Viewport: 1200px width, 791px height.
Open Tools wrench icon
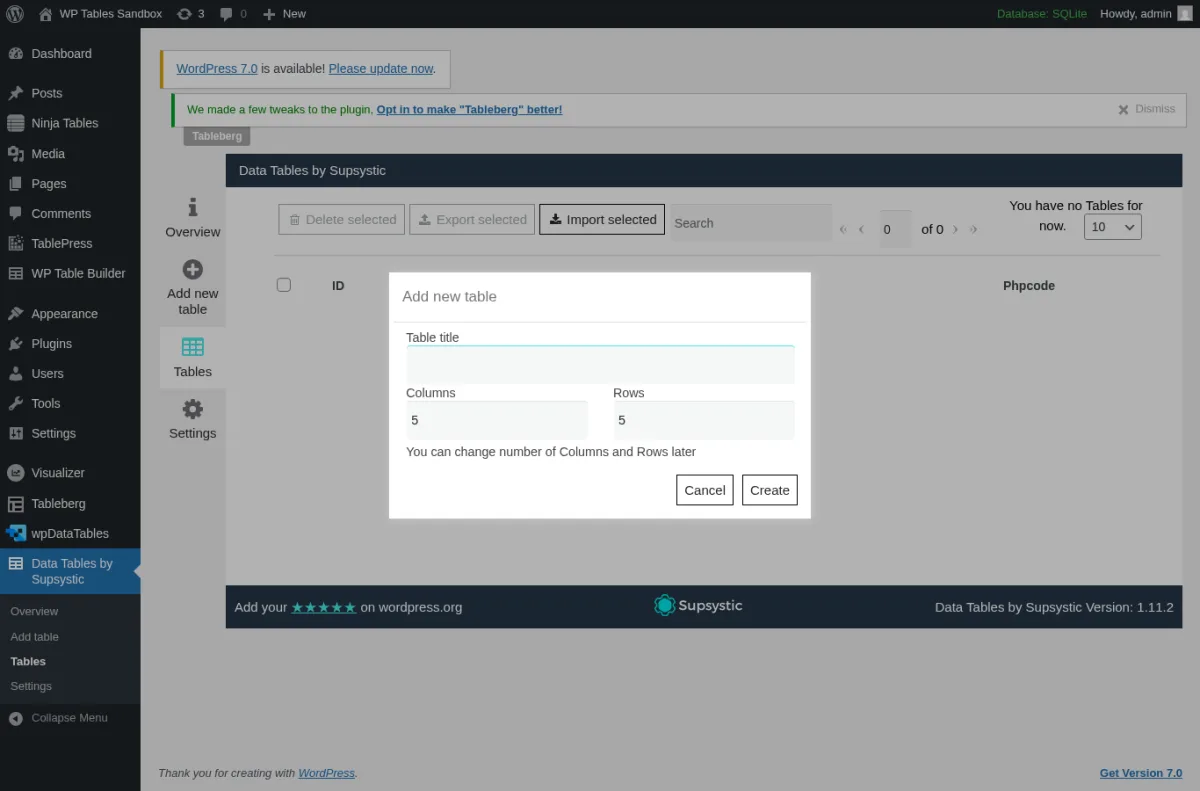click(x=15, y=404)
